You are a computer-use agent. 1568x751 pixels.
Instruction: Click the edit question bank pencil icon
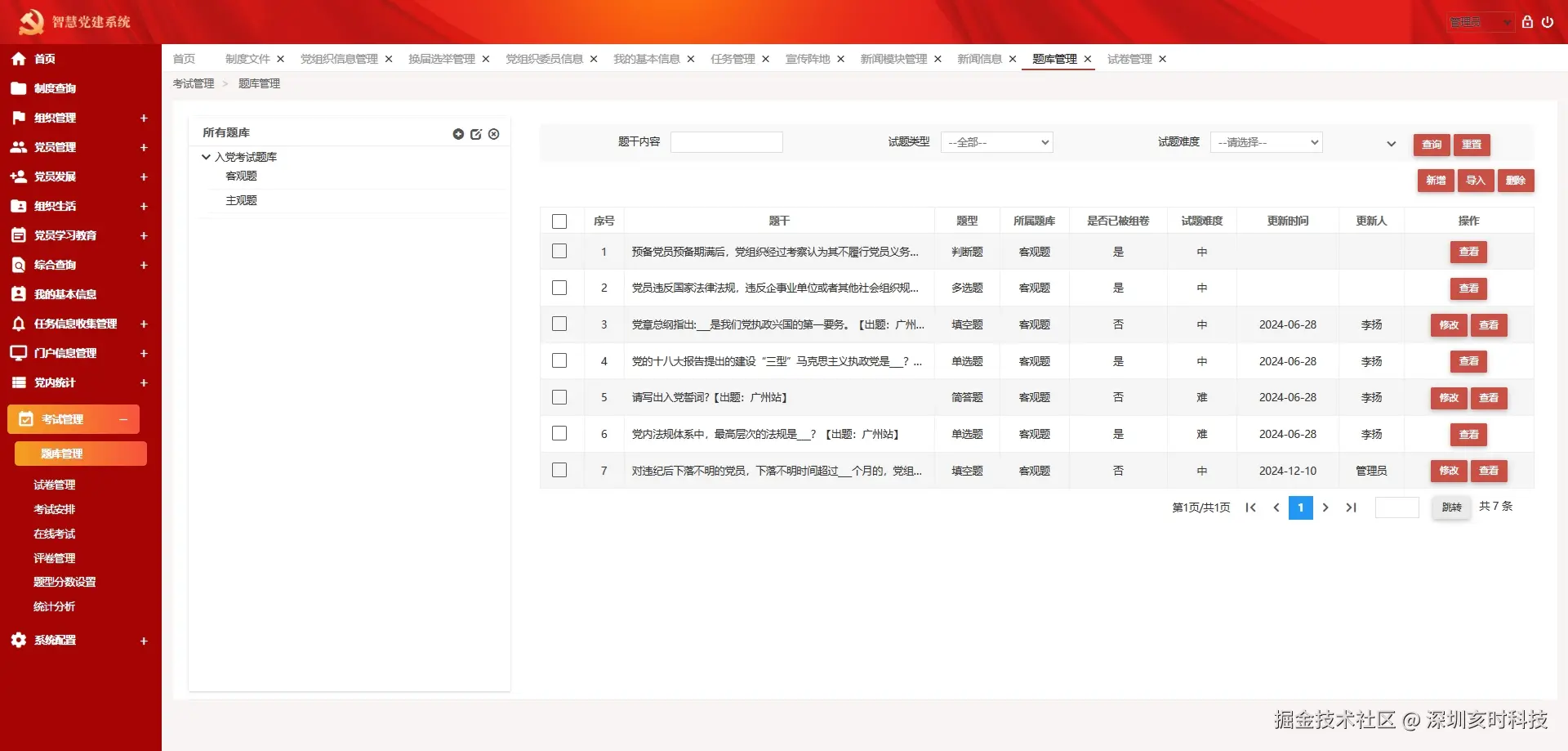pos(476,134)
